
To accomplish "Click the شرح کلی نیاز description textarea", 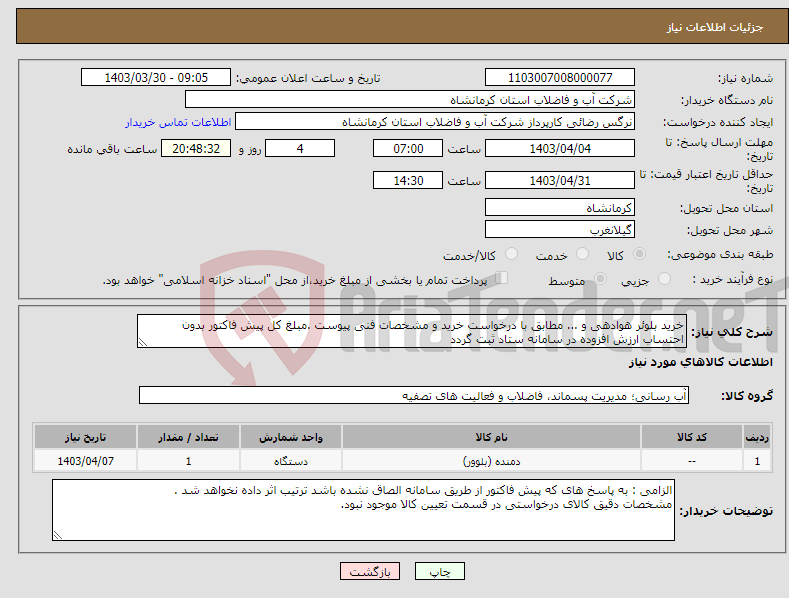I will pyautogui.click(x=412, y=331).
